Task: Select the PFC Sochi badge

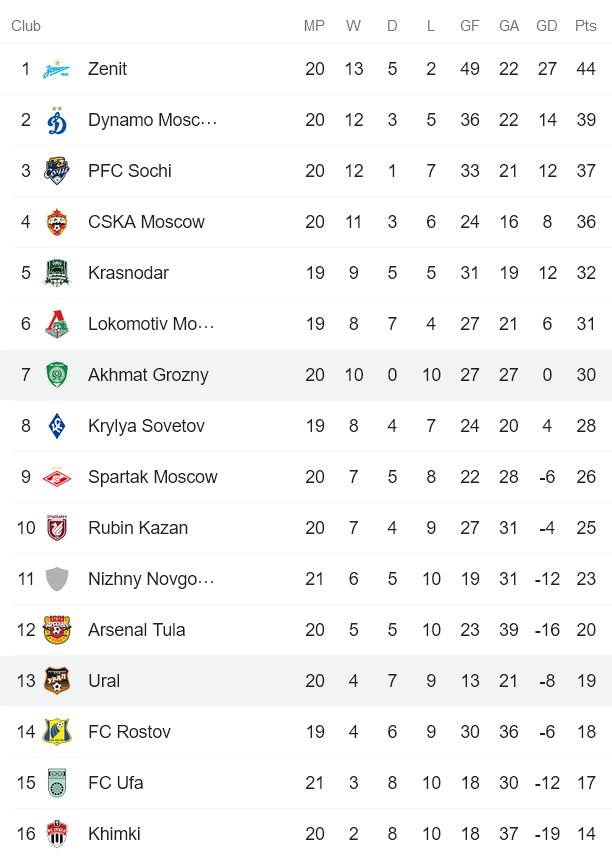Action: coord(59,171)
